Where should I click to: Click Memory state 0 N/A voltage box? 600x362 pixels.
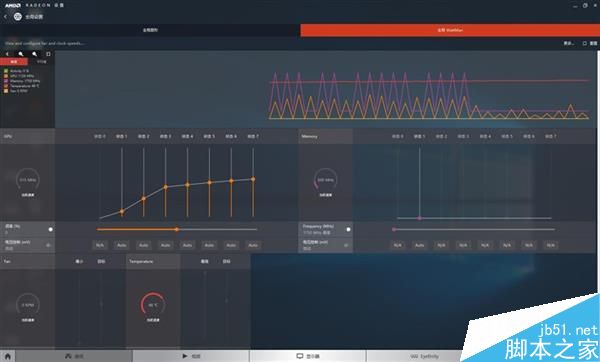[398, 245]
